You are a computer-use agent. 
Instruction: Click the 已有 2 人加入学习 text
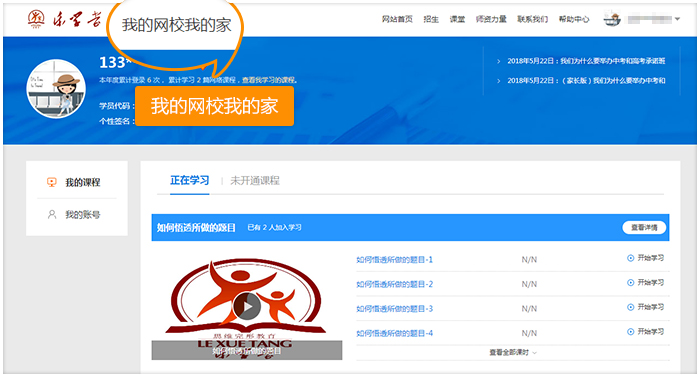(x=274, y=227)
